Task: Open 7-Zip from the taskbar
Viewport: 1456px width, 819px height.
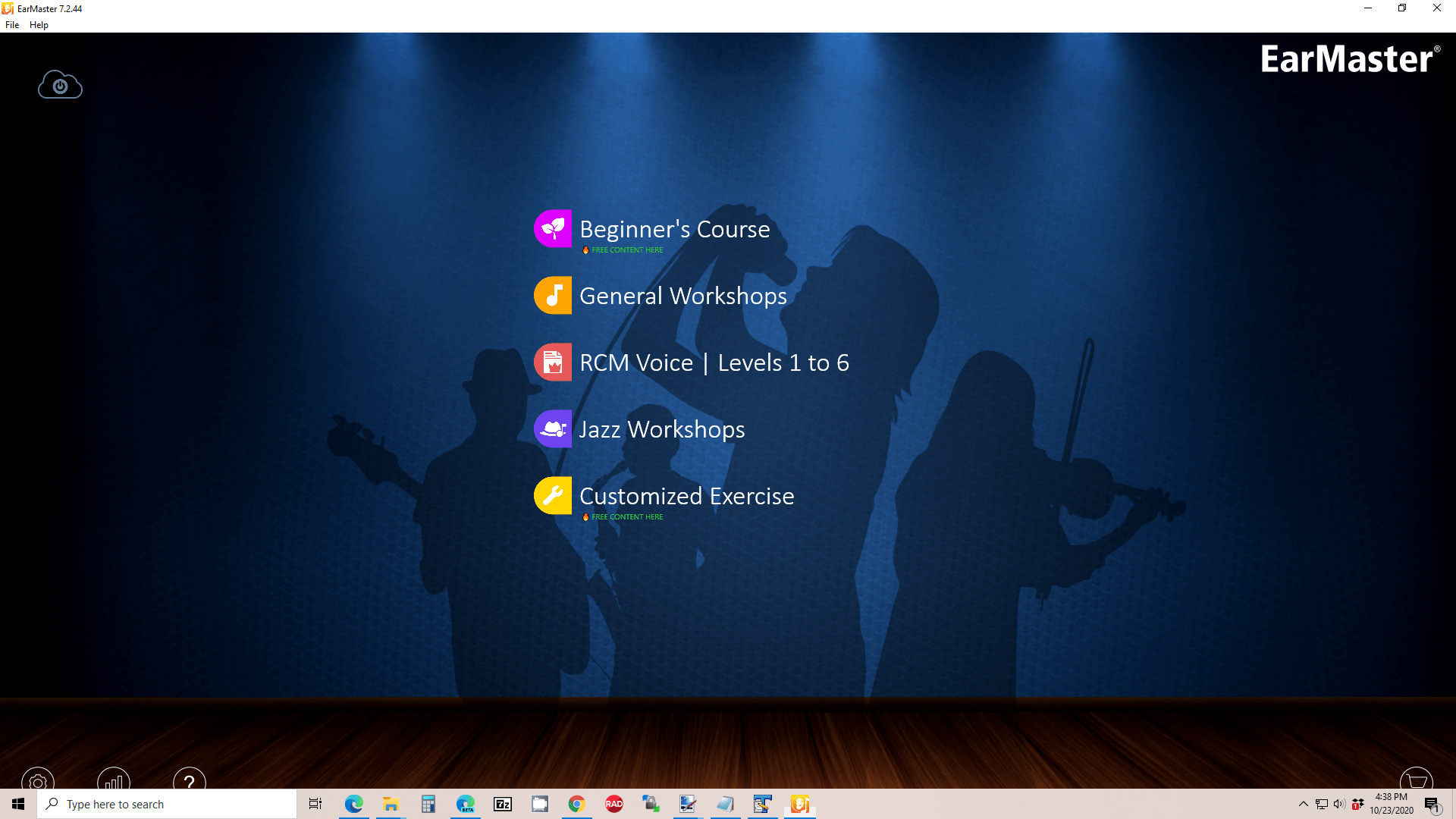Action: [502, 804]
